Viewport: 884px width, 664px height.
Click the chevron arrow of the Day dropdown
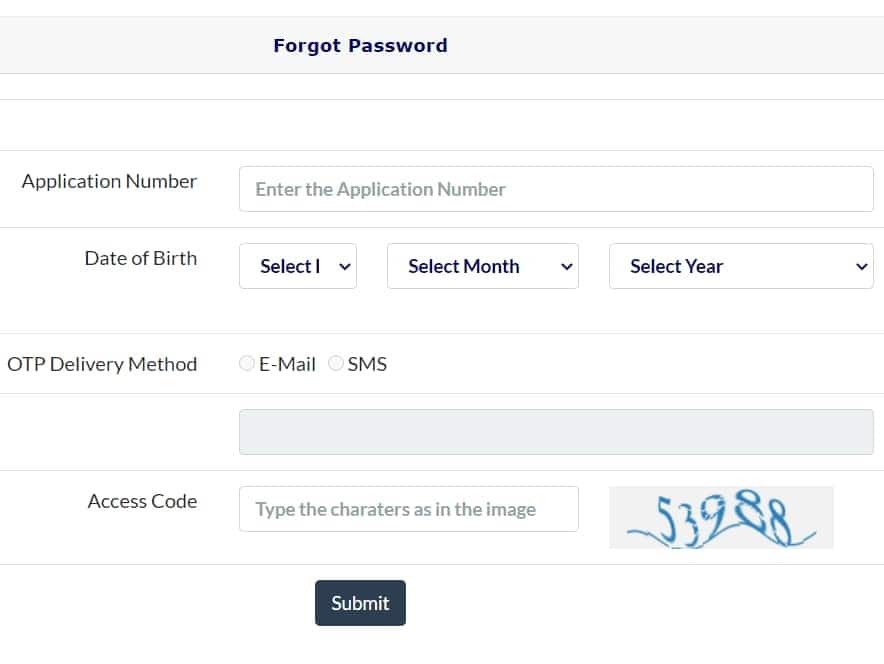tap(345, 266)
